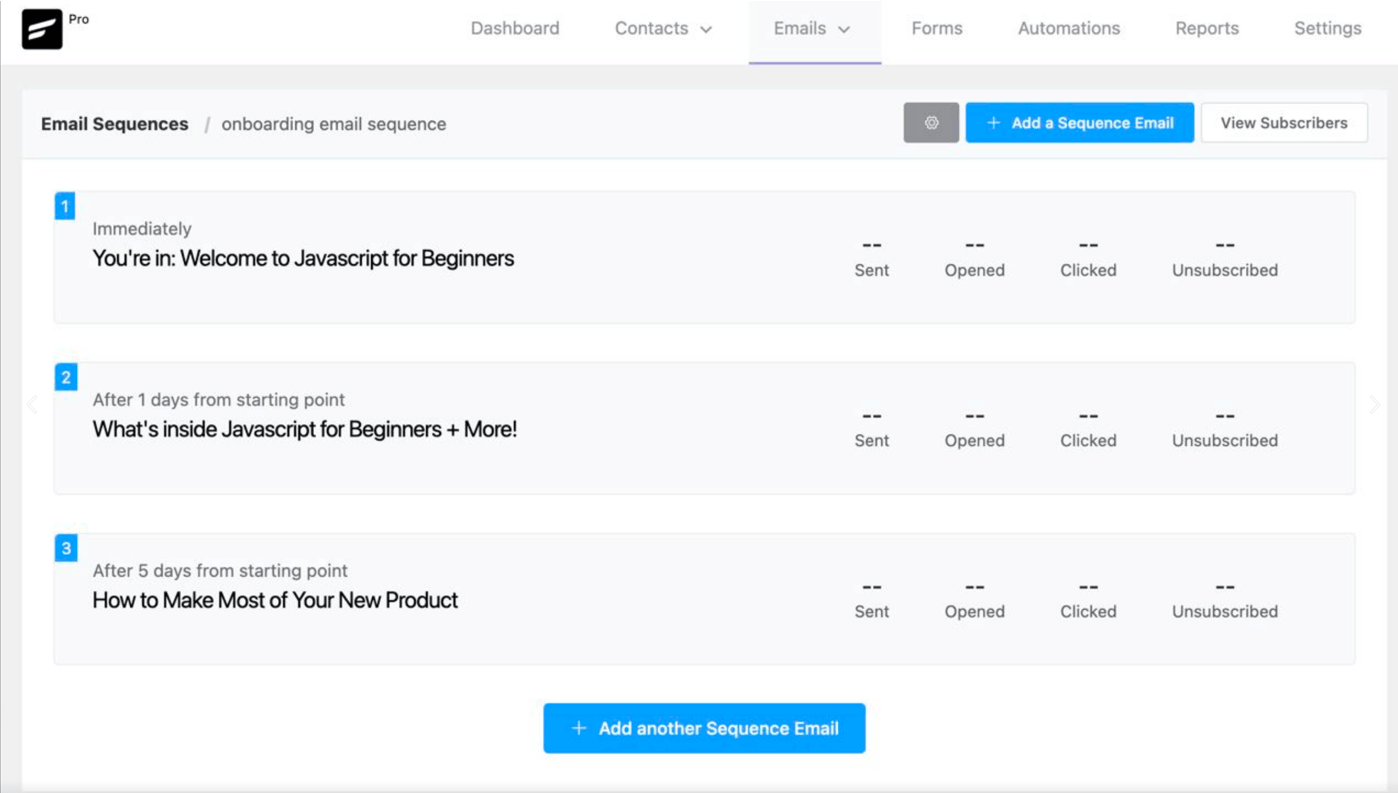The width and height of the screenshot is (1398, 793).
Task: Open the Automations section
Action: (1068, 28)
